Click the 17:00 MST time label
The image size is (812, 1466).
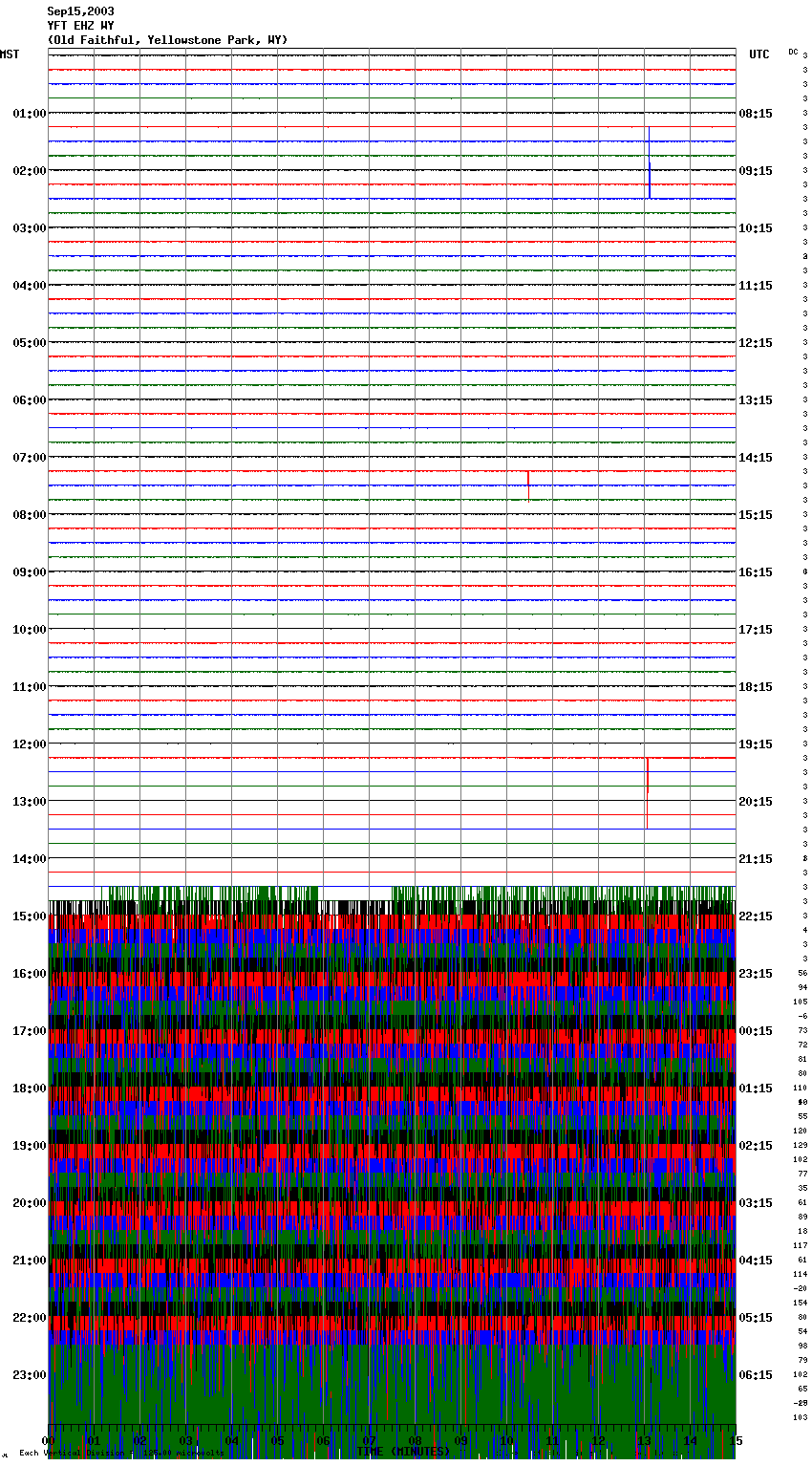coord(30,1031)
